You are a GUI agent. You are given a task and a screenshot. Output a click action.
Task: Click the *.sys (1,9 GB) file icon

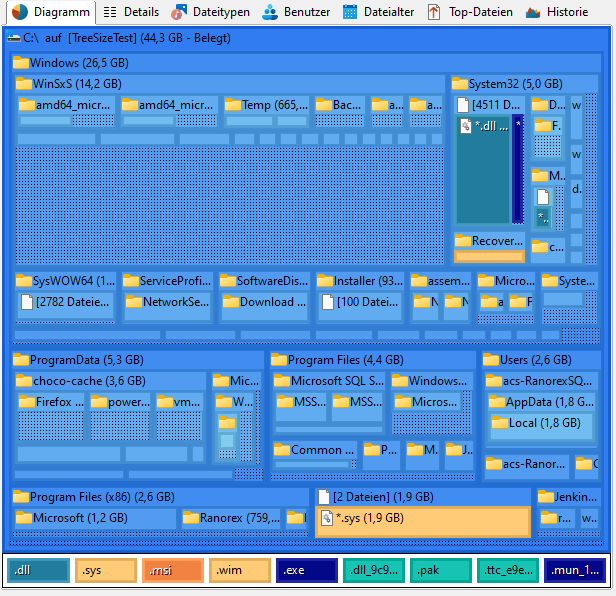pyautogui.click(x=327, y=518)
